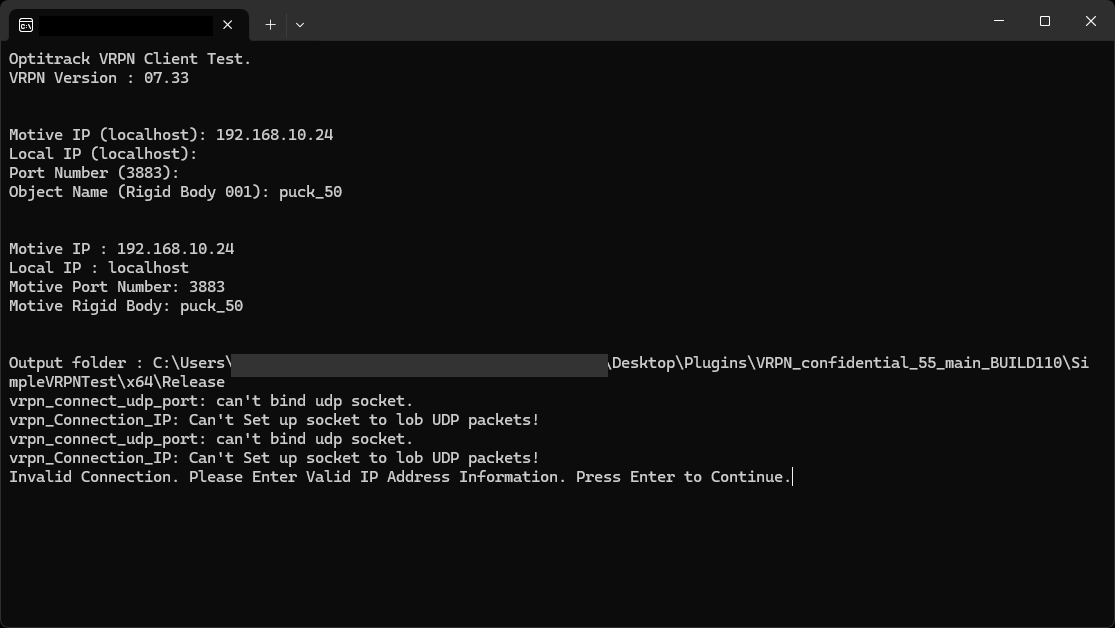Close the current terminal tab
This screenshot has height=628, width=1115.
[x=228, y=24]
